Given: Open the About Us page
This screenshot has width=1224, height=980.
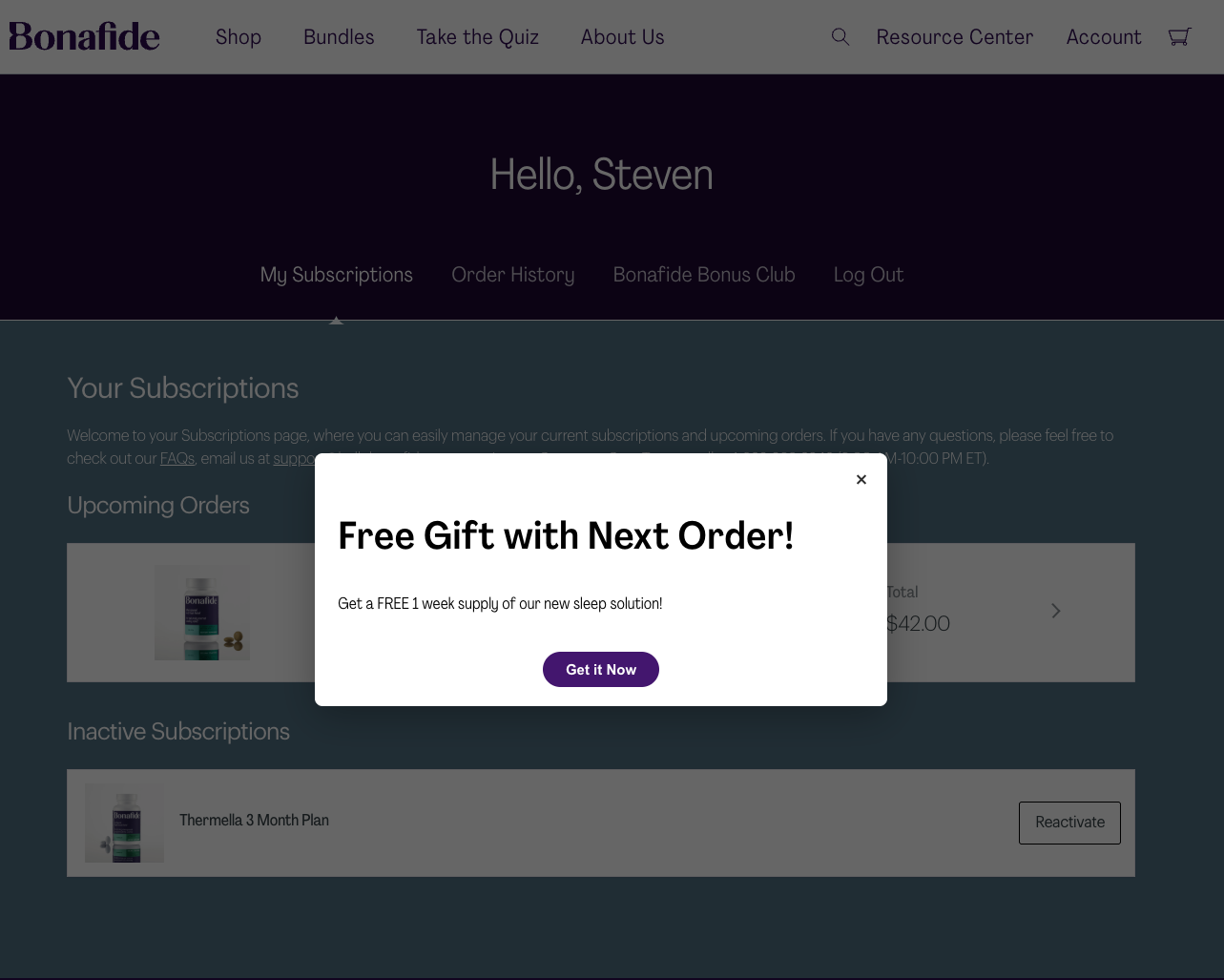Looking at the screenshot, I should (x=622, y=37).
